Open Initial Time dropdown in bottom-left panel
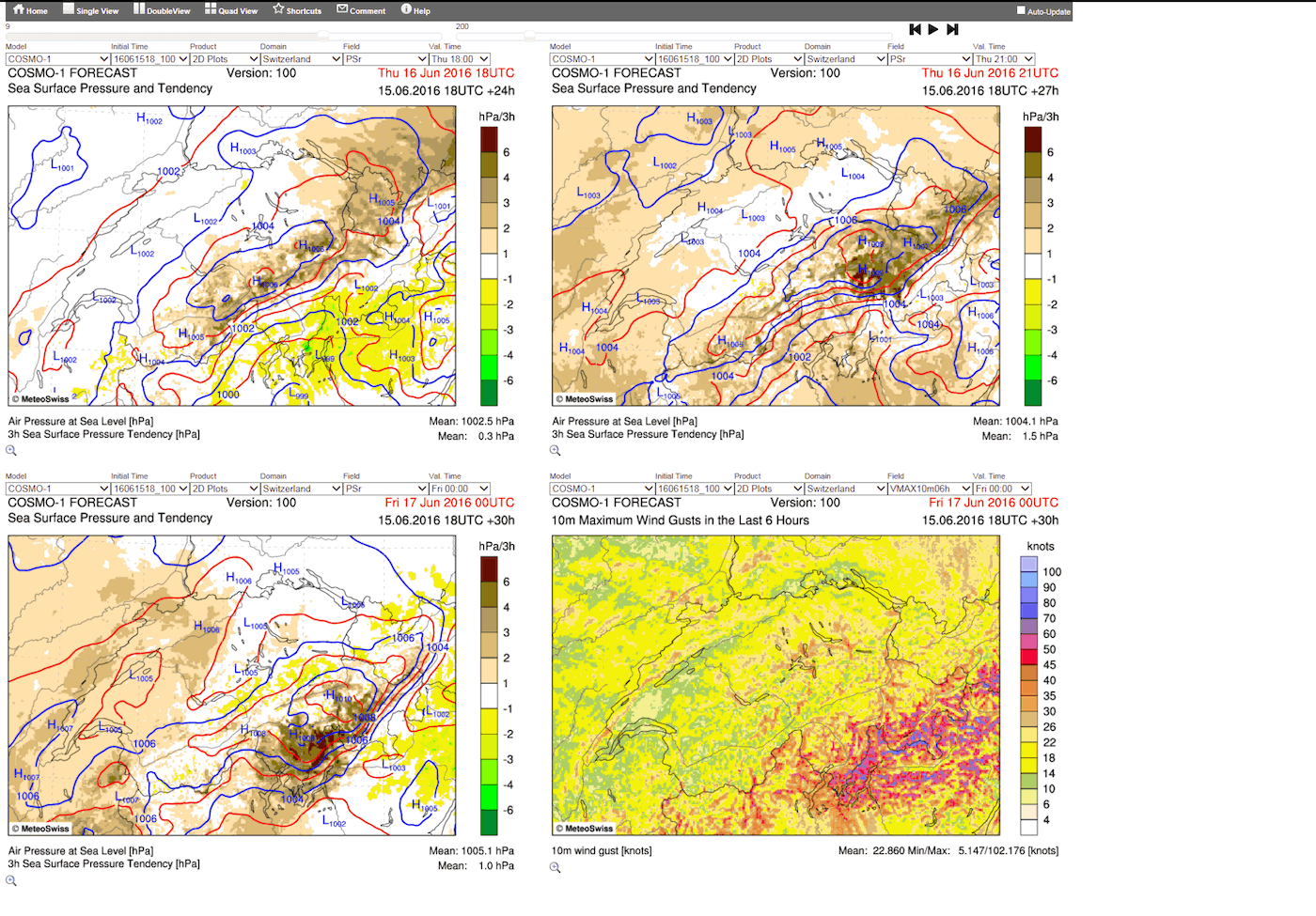1316x916 pixels. 149,489
